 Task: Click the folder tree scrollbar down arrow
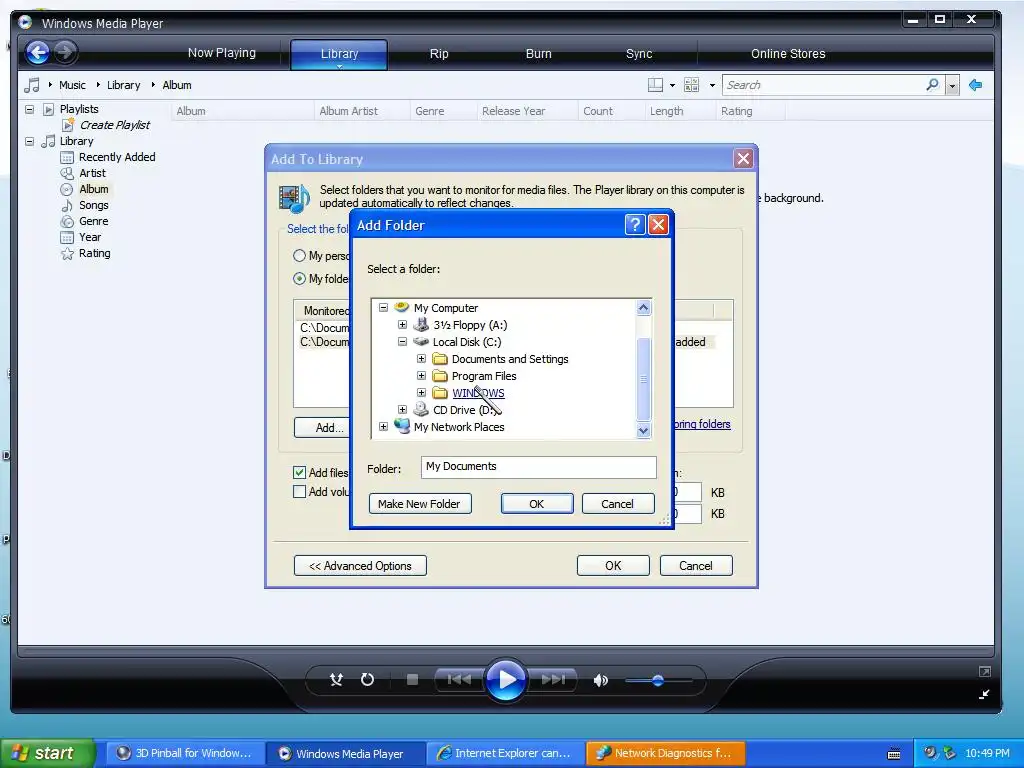[x=643, y=430]
